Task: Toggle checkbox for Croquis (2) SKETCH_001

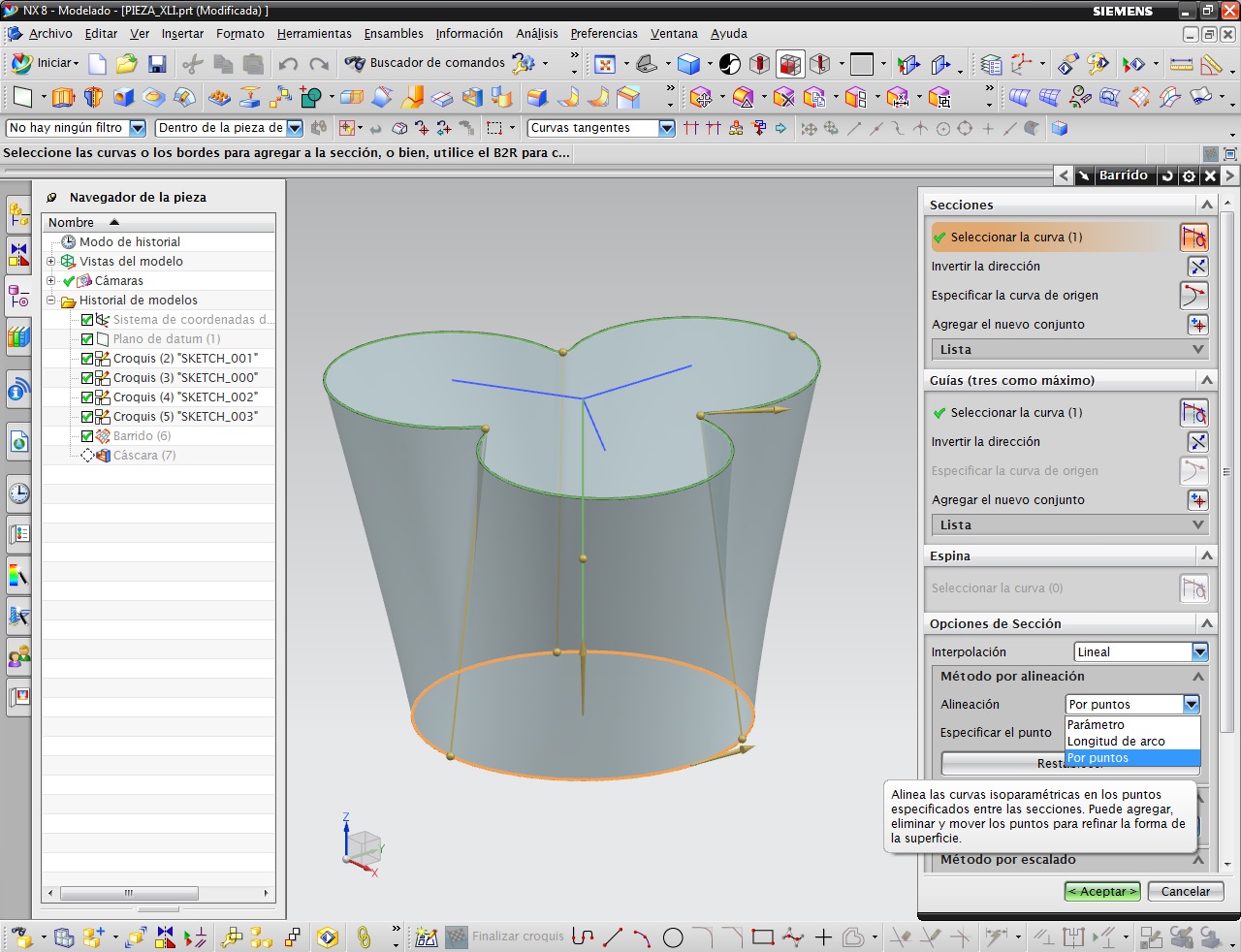Action: tap(87, 359)
